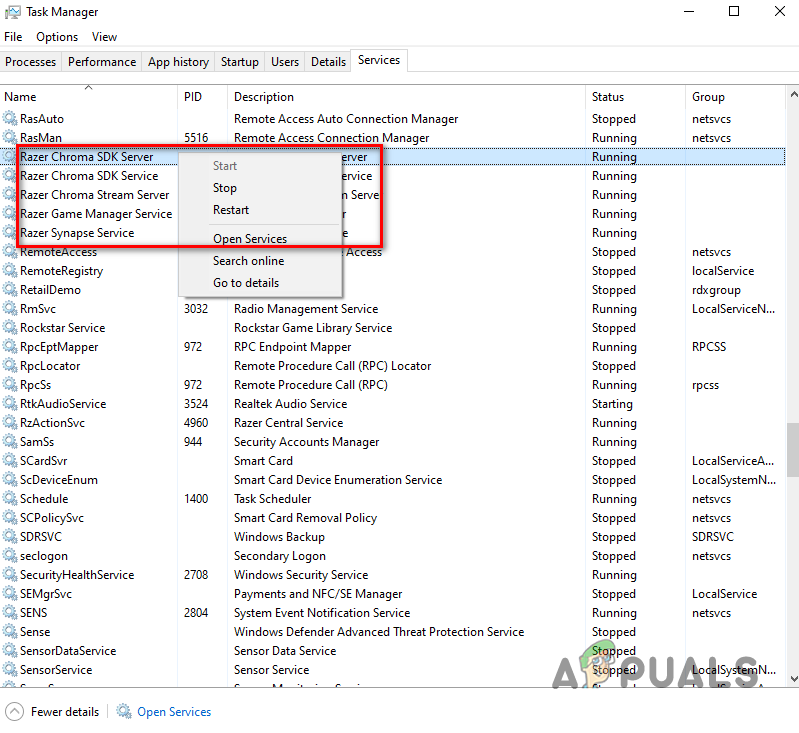The width and height of the screenshot is (799, 733).
Task: Select Stop in the context menu
Action: [225, 188]
